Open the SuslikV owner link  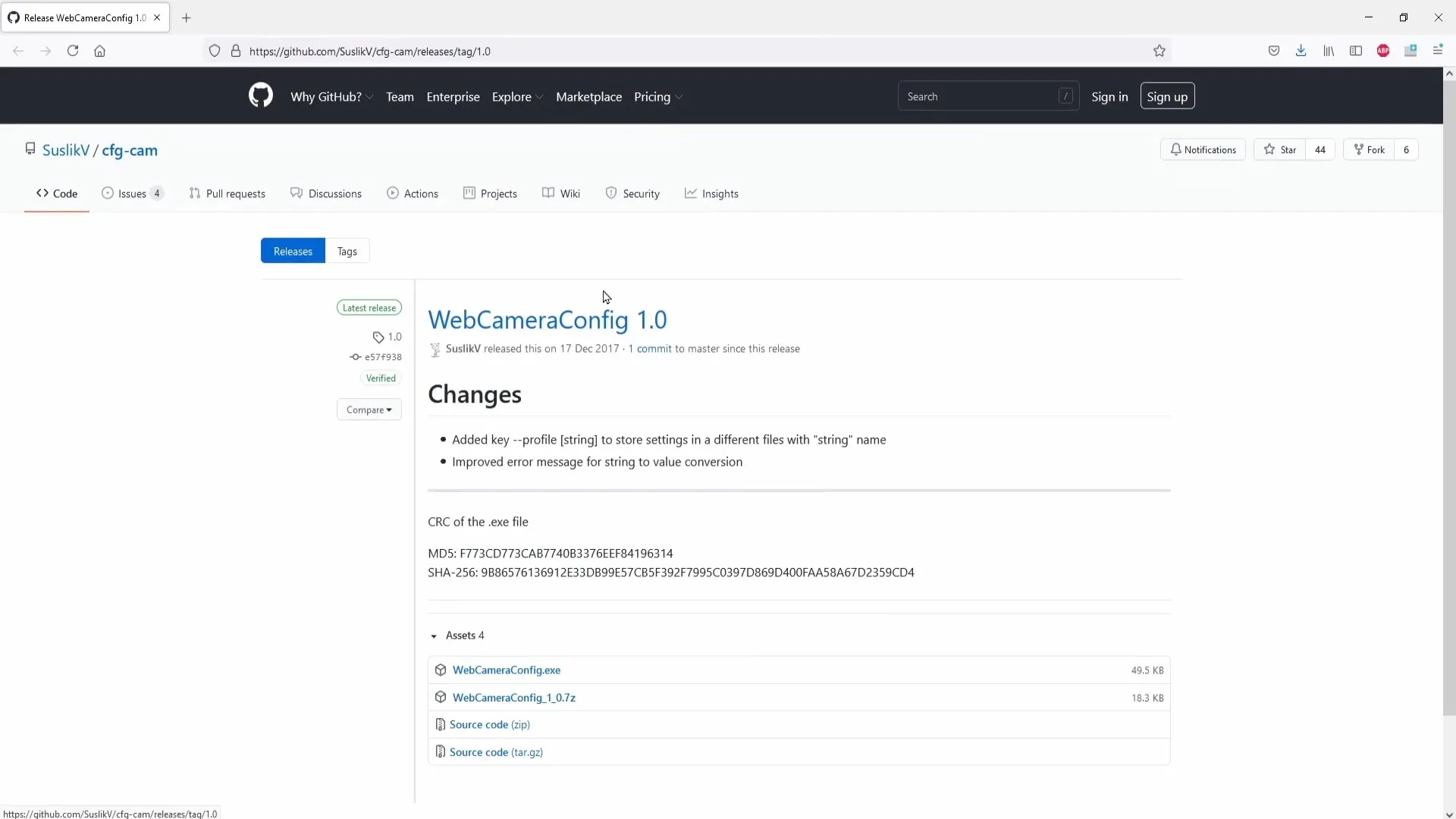click(x=66, y=150)
